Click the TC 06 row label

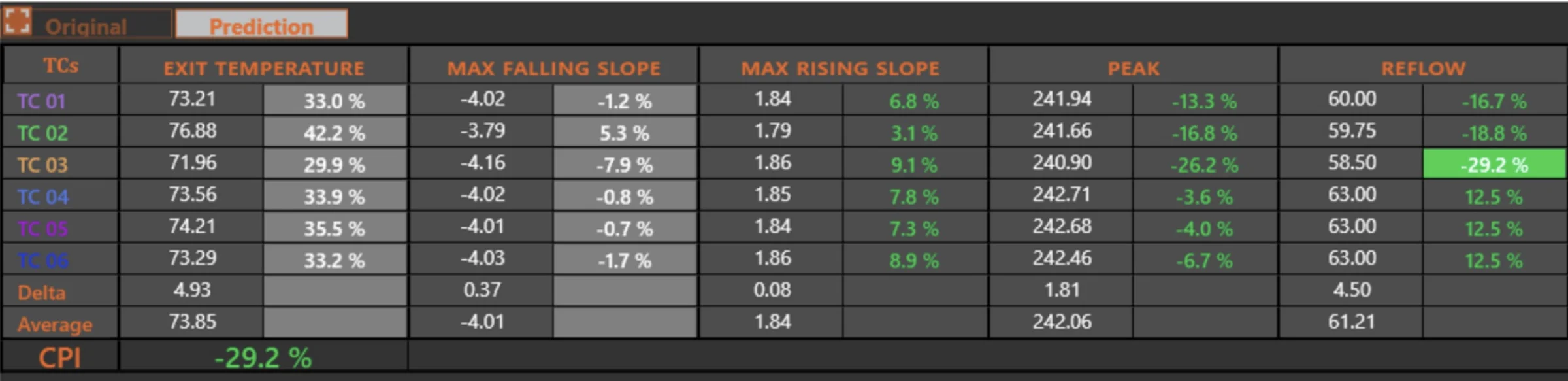click(x=42, y=260)
